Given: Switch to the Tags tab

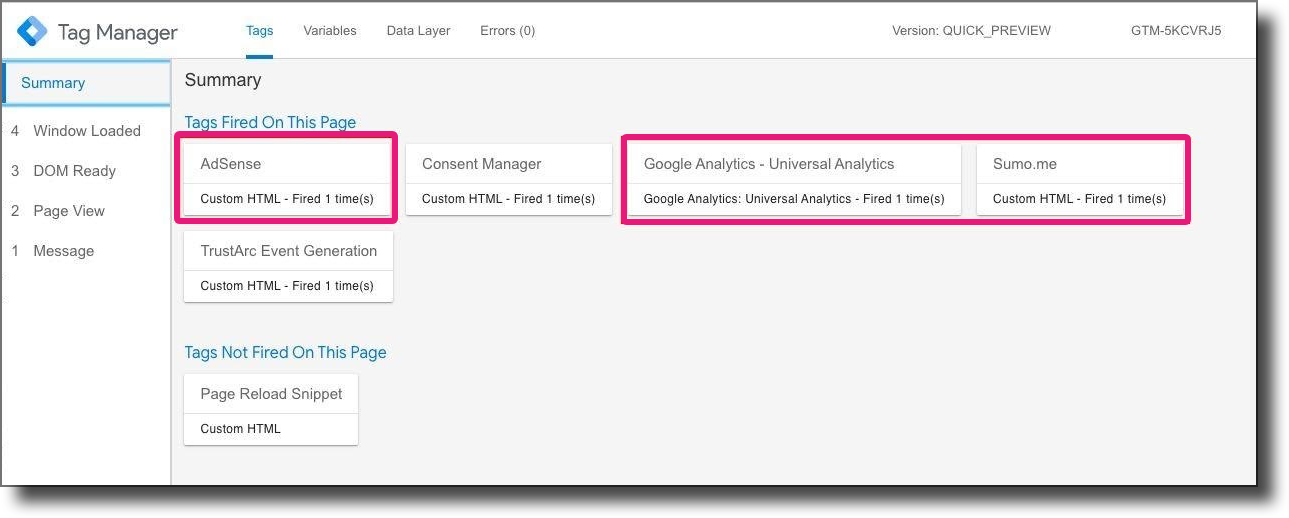Looking at the screenshot, I should click(x=259, y=31).
